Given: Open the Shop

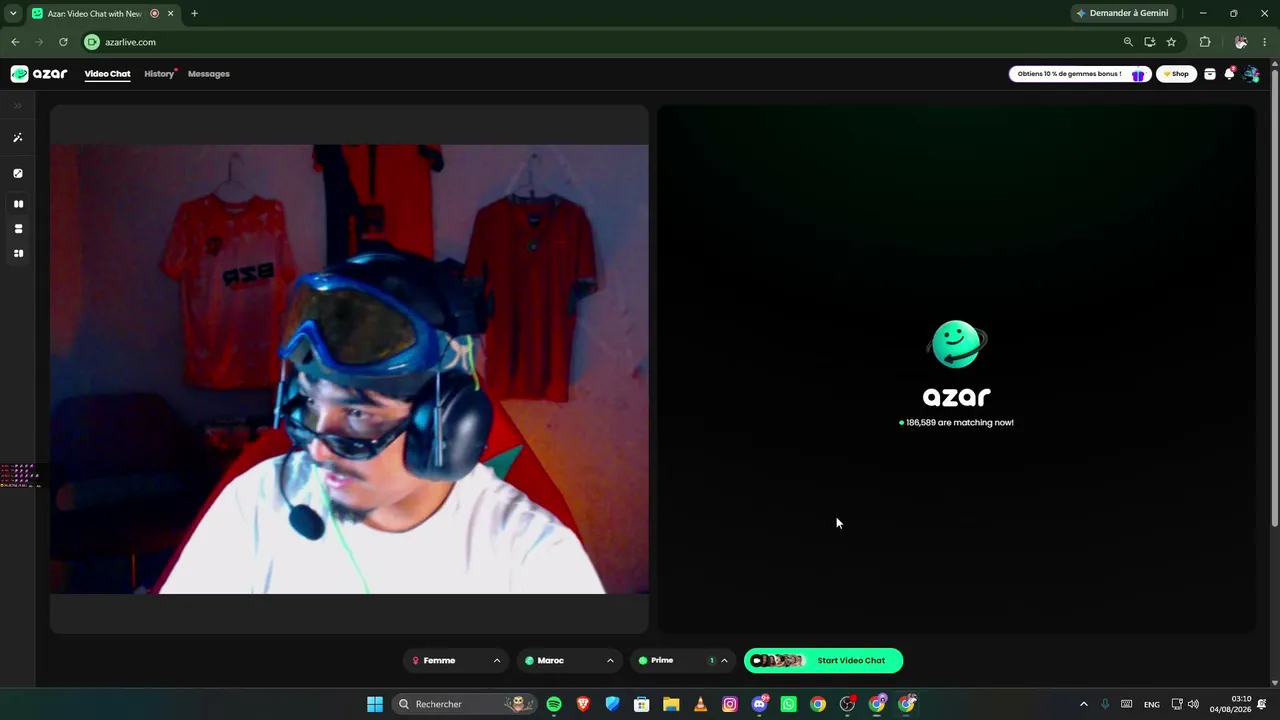Looking at the screenshot, I should 1176,74.
